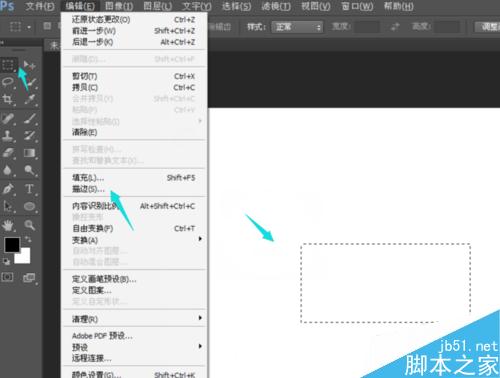Select the Crop tool
This screenshot has height=378, width=500.
(8, 99)
